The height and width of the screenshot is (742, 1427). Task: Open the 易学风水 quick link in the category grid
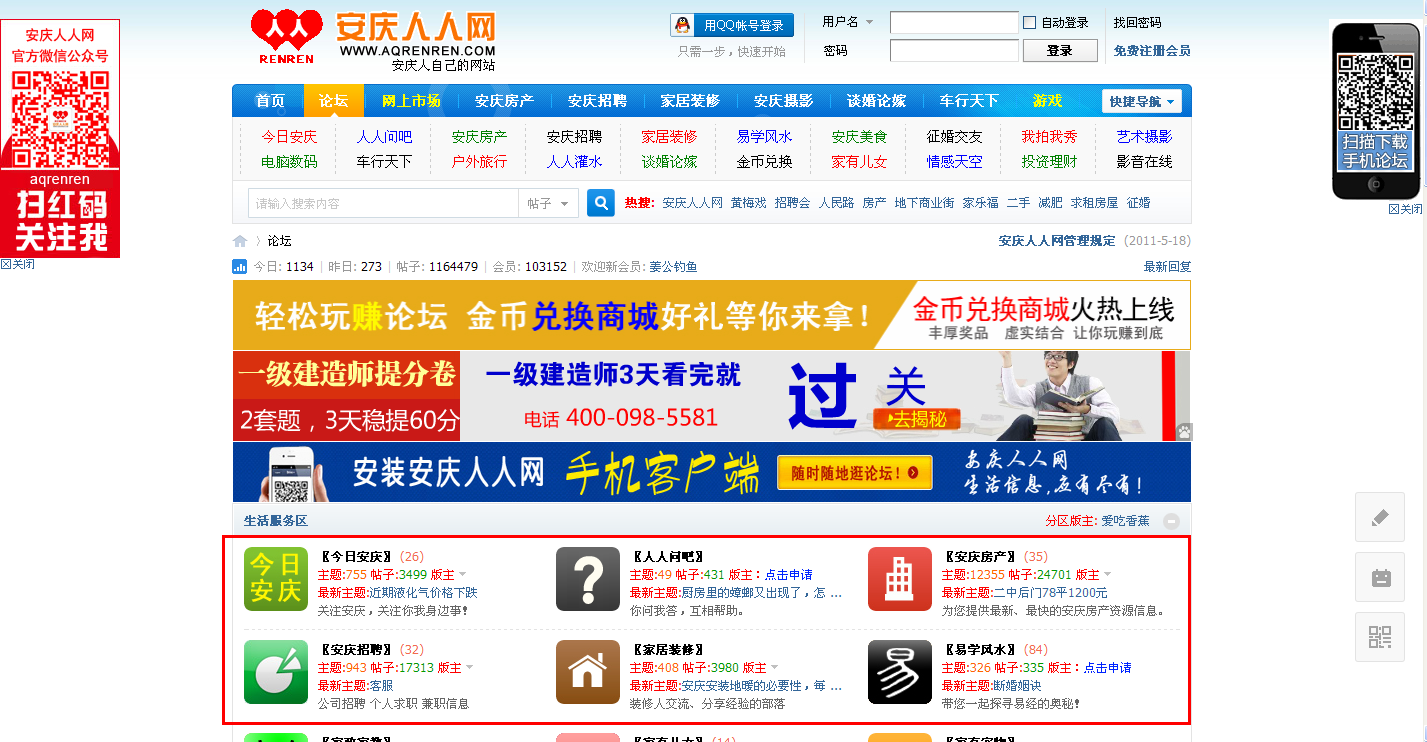[x=764, y=137]
